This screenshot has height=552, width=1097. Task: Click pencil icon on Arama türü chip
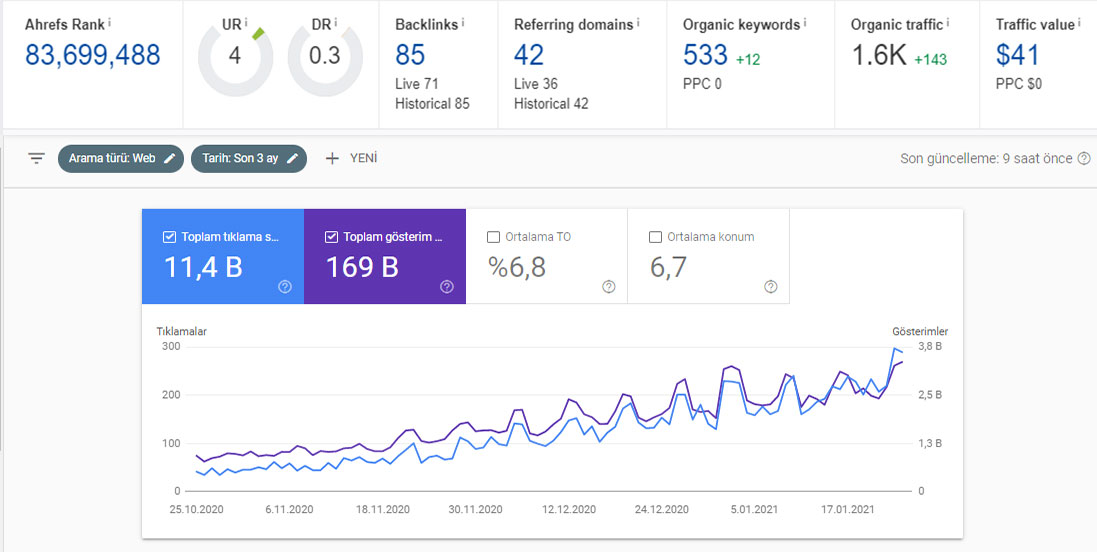click(169, 159)
